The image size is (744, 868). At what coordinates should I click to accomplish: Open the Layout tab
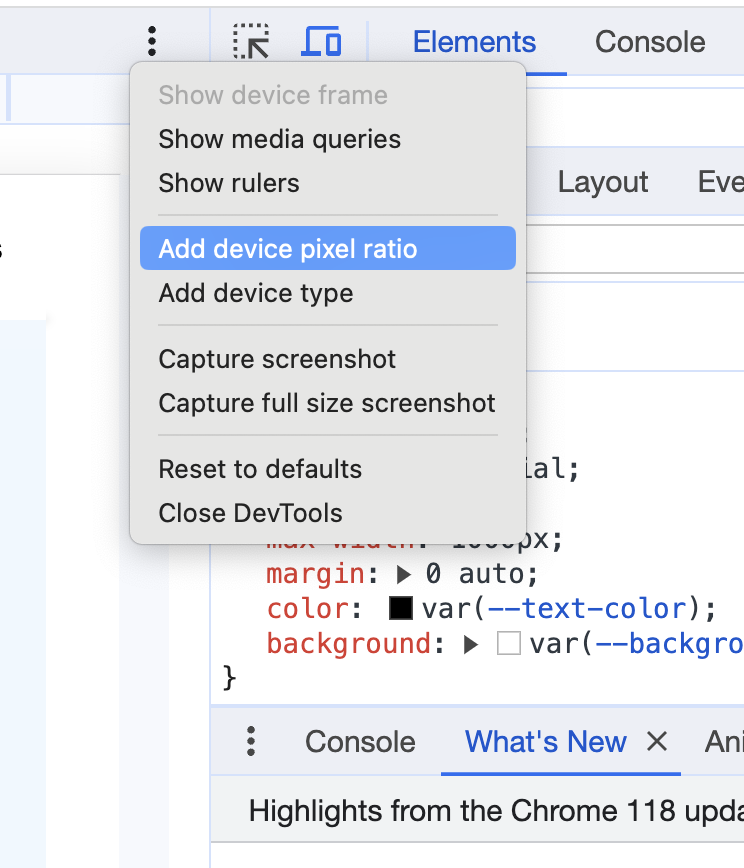click(602, 182)
